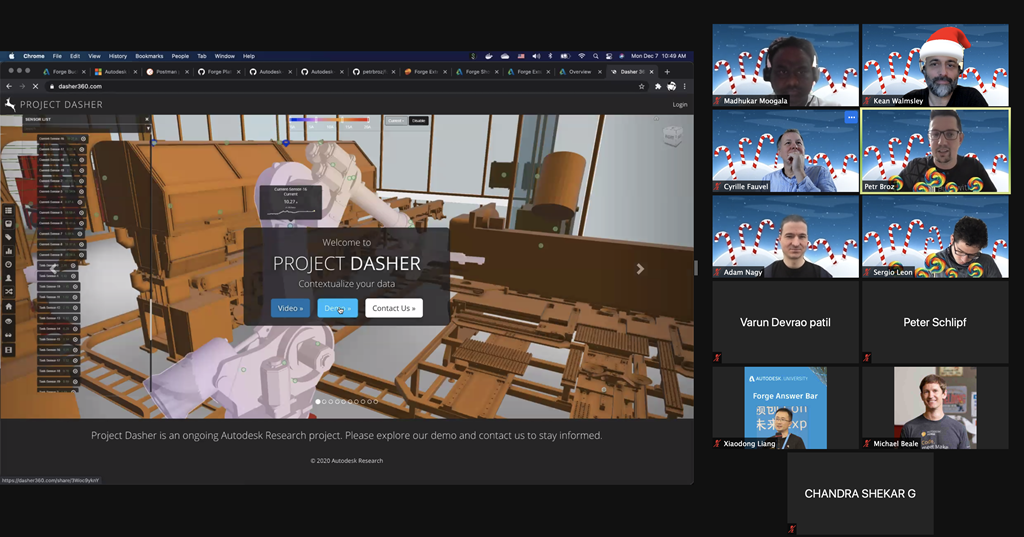The image size is (1024, 537).
Task: Bookmark this page with the star icon
Action: tap(641, 87)
